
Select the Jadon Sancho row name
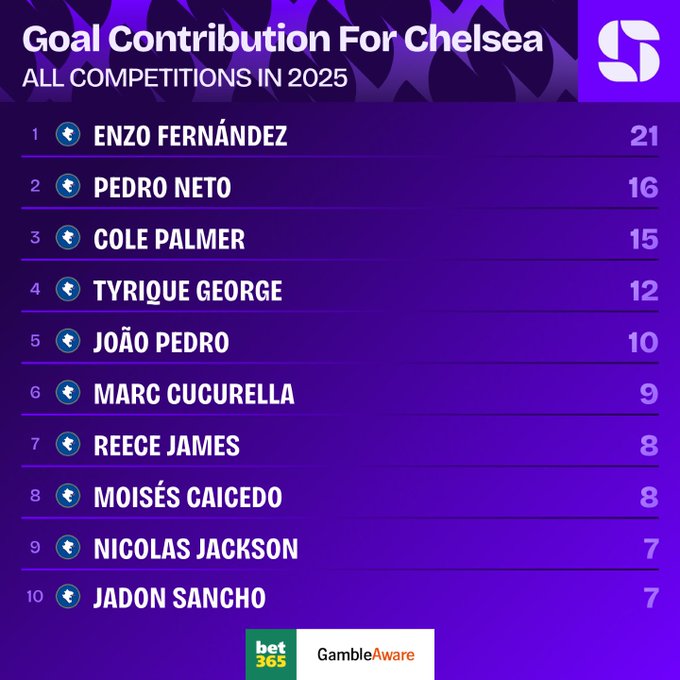click(x=179, y=599)
